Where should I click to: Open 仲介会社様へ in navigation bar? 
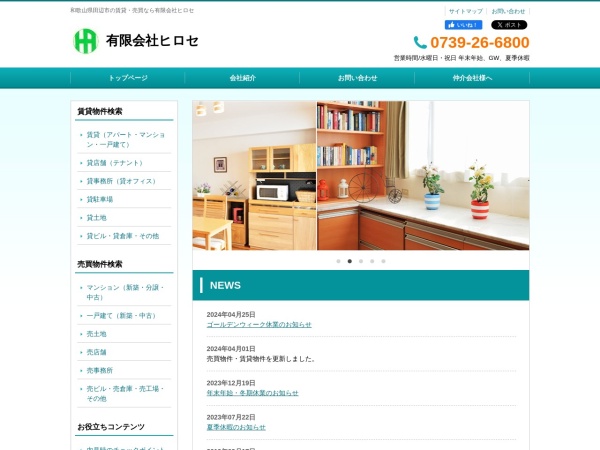tap(472, 78)
